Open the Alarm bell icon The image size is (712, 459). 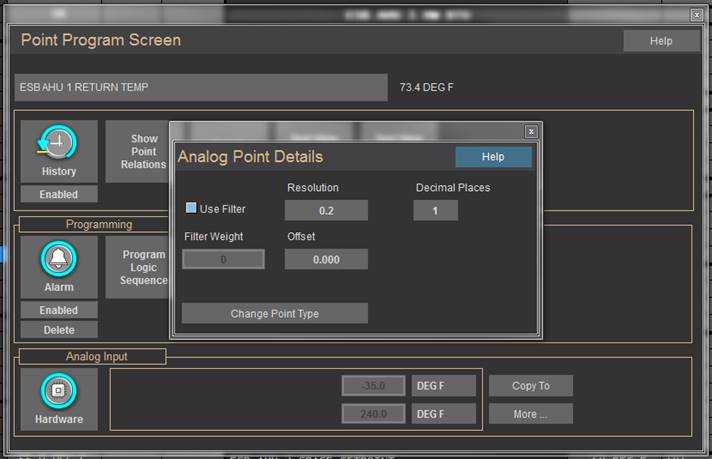coord(59,259)
